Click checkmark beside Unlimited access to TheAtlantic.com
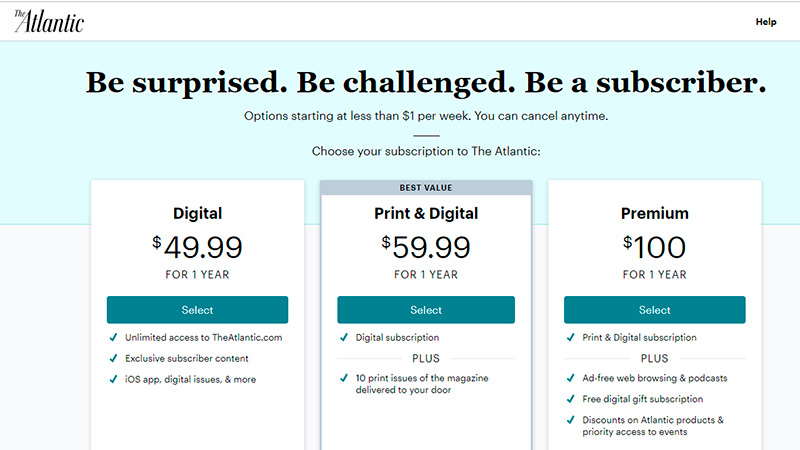The height and width of the screenshot is (450, 800). (113, 338)
